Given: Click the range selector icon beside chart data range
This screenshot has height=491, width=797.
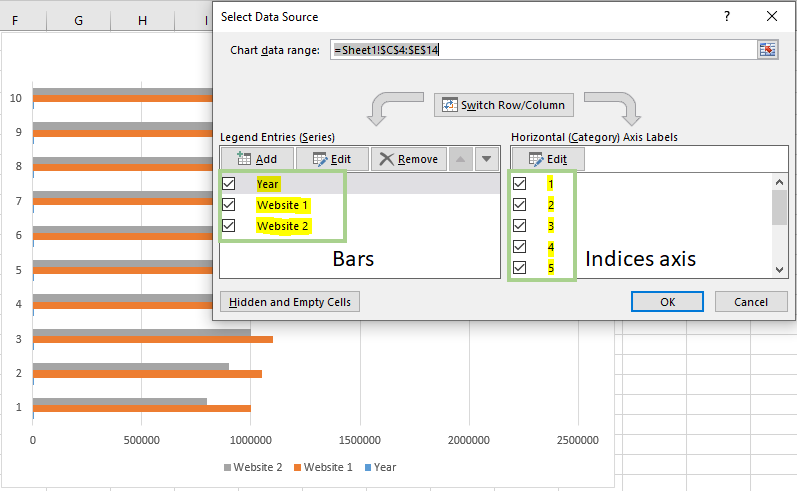Looking at the screenshot, I should tap(767, 50).
